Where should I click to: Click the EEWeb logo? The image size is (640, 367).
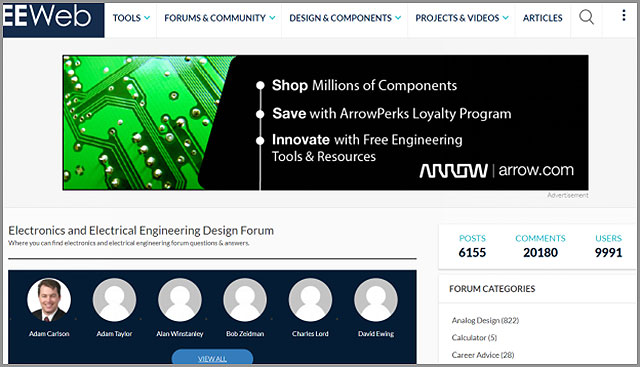pos(53,20)
